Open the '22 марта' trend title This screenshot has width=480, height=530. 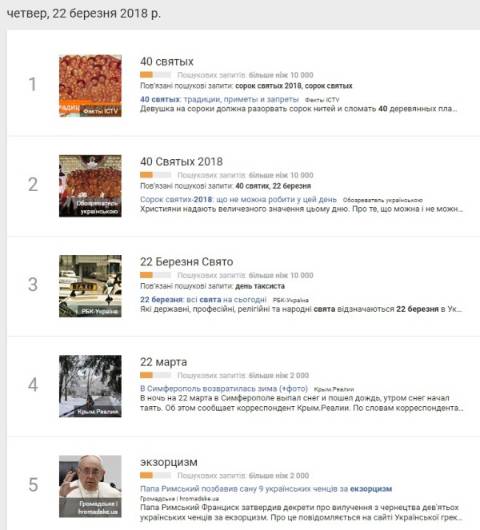pos(164,362)
